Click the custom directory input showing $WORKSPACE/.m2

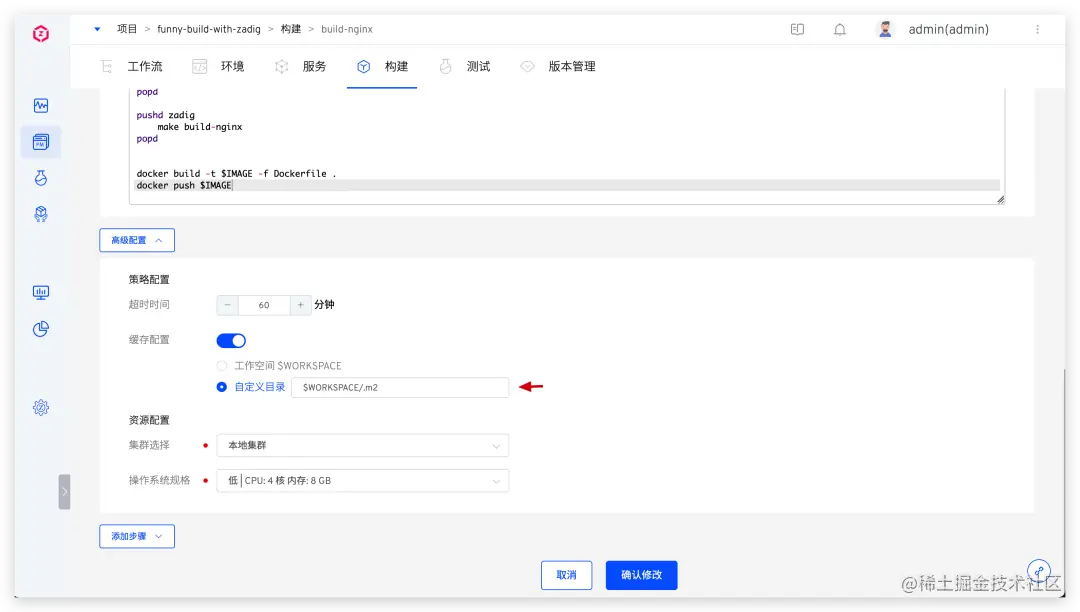tap(400, 387)
